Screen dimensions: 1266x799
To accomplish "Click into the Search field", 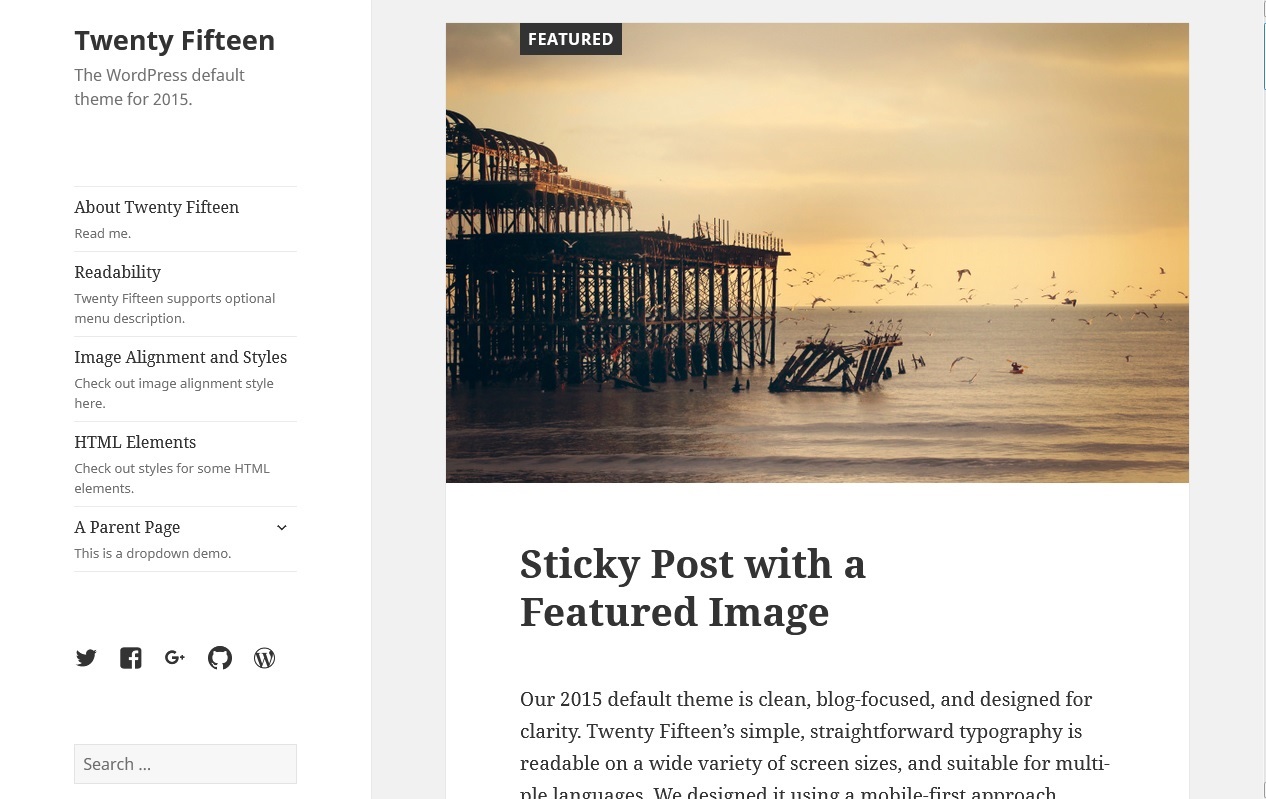I will [185, 764].
